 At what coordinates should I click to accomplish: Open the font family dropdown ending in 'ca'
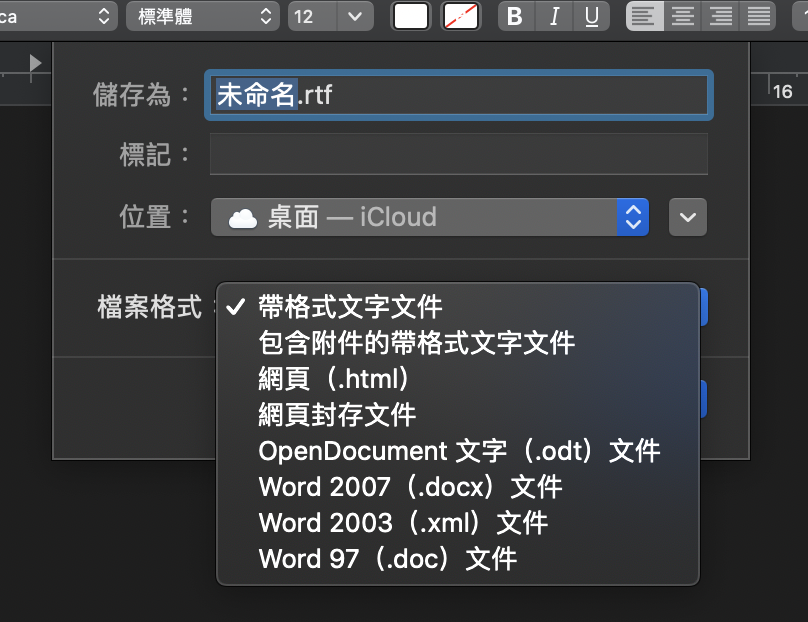click(57, 16)
